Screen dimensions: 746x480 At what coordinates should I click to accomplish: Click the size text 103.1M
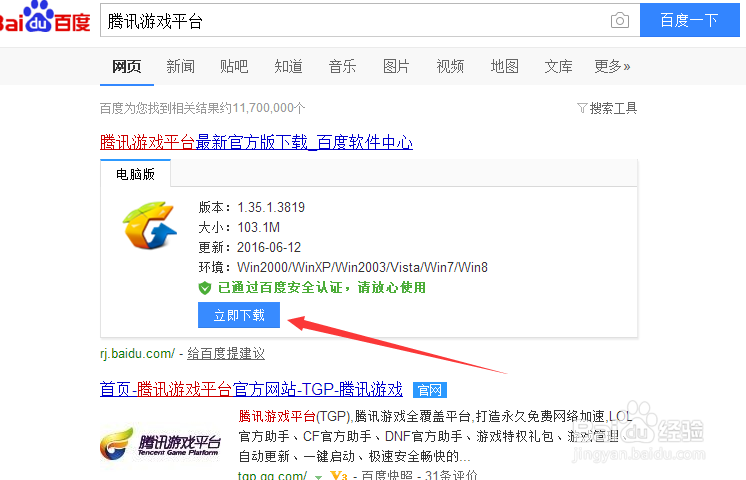pyautogui.click(x=259, y=227)
